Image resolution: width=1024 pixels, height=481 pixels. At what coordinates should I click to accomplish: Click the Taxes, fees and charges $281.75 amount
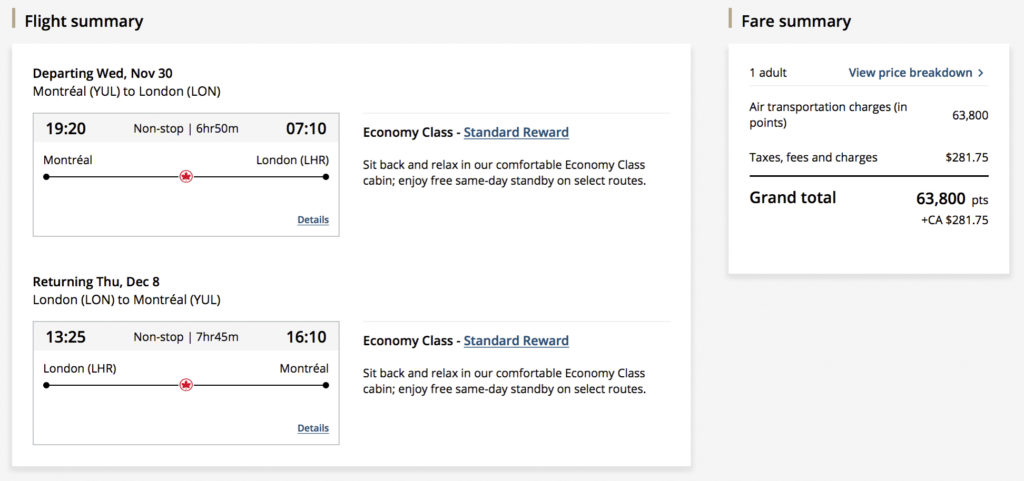(967, 158)
